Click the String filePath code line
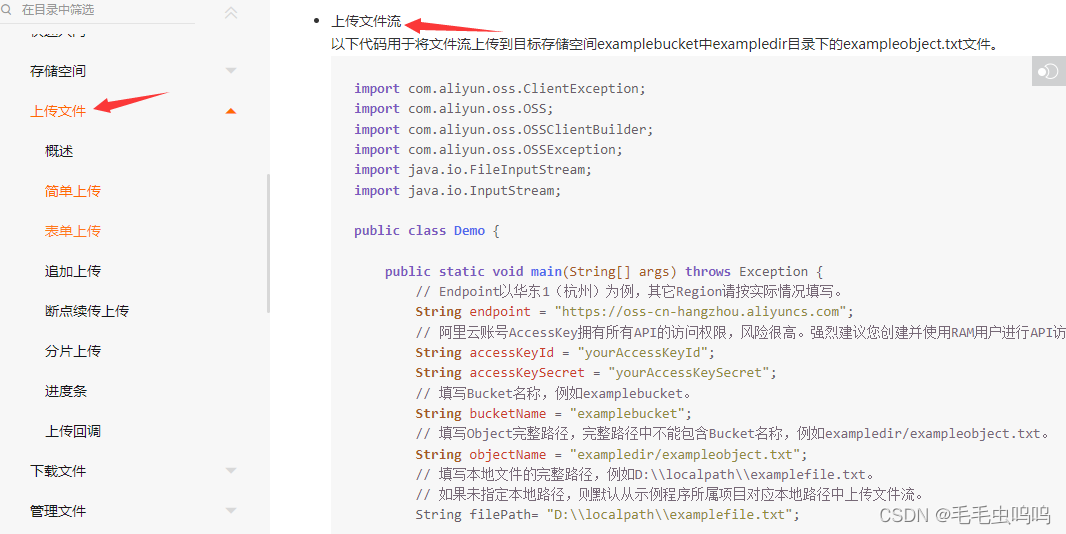The width and height of the screenshot is (1066, 534). [608, 514]
